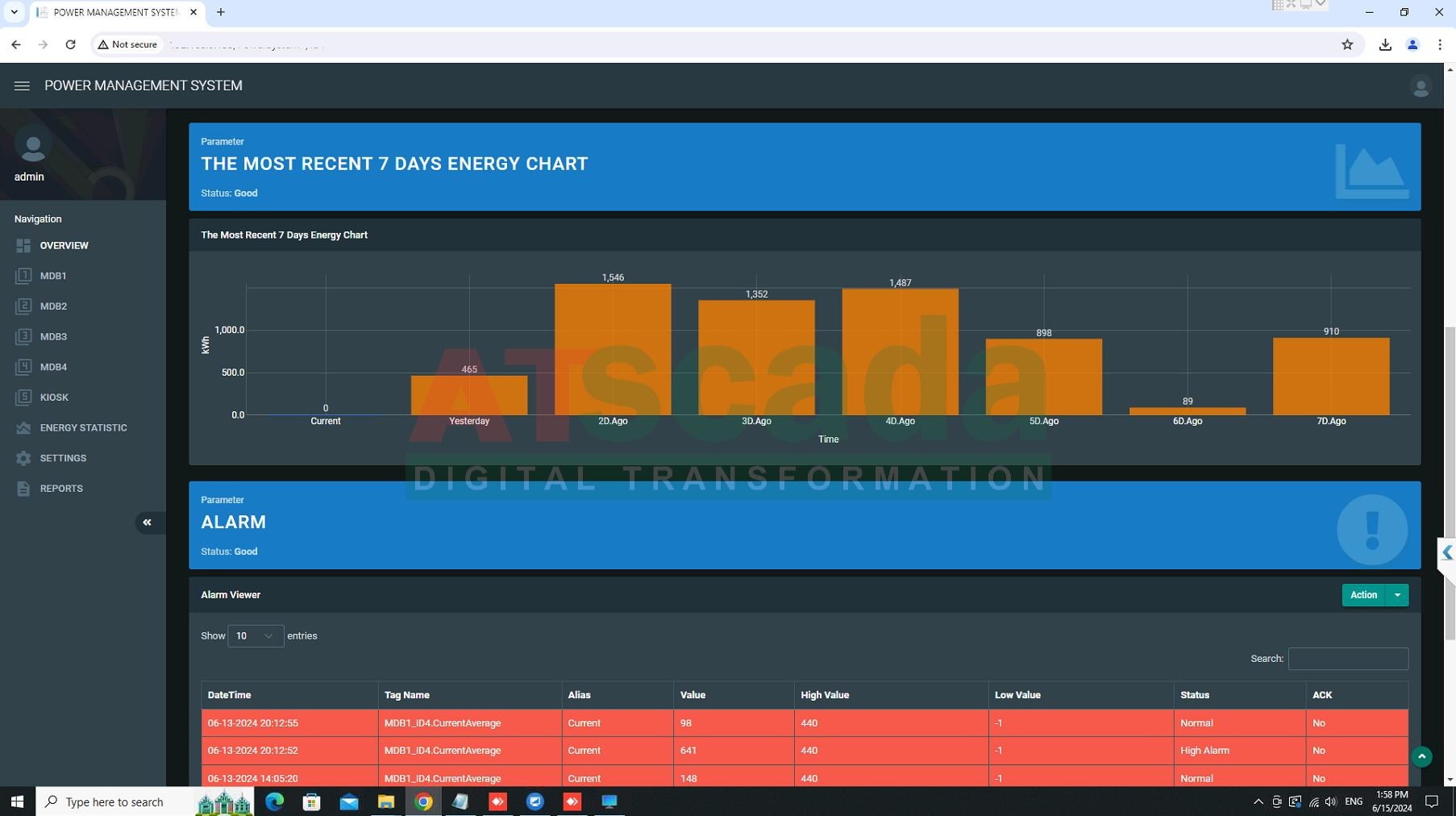The height and width of the screenshot is (816, 1456).
Task: Open Microsoft Edge from the taskbar
Action: pyautogui.click(x=274, y=801)
